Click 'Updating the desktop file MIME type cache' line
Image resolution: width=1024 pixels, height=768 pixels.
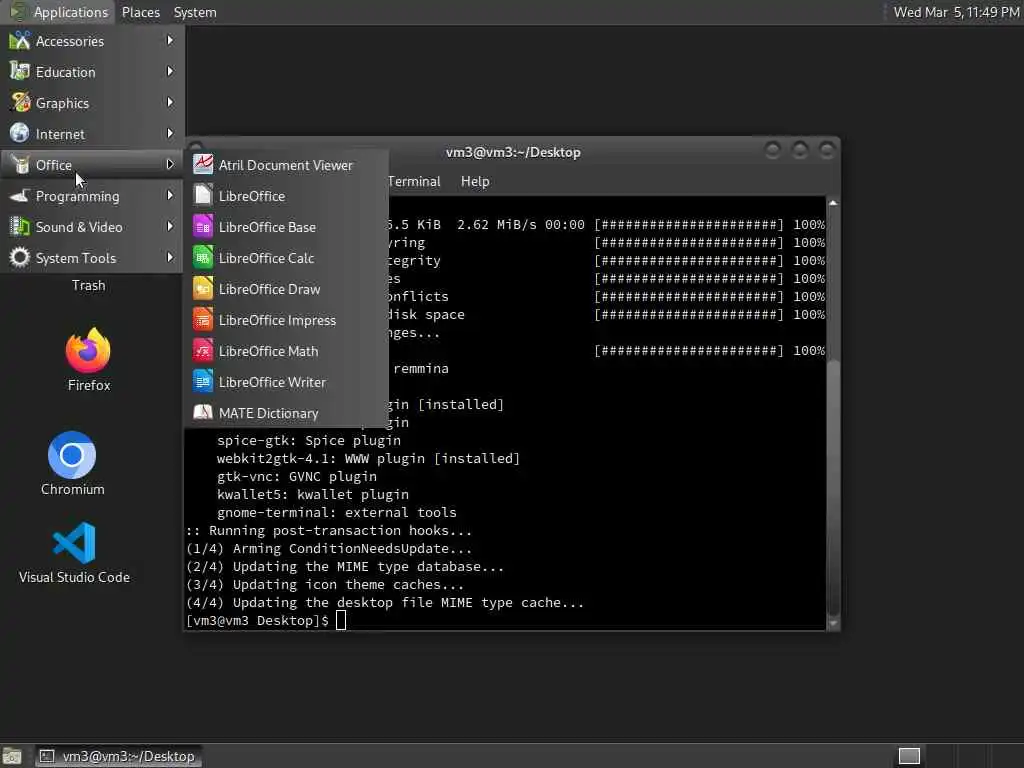pyautogui.click(x=385, y=602)
